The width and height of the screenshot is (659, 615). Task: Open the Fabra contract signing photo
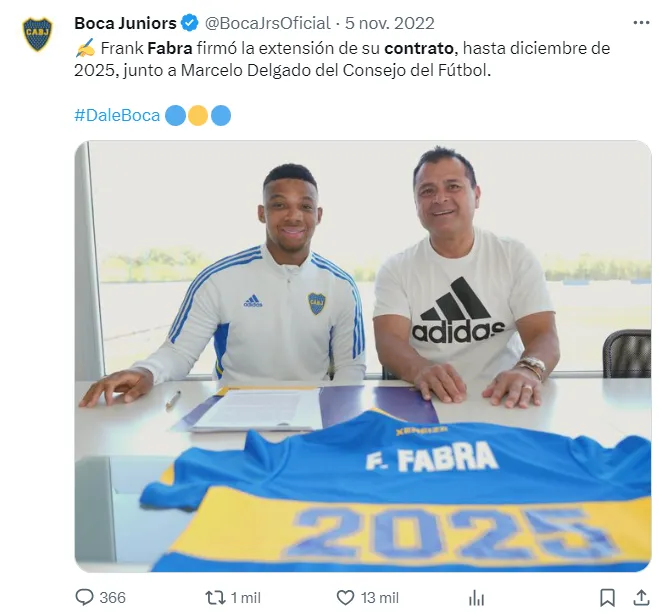point(363,356)
